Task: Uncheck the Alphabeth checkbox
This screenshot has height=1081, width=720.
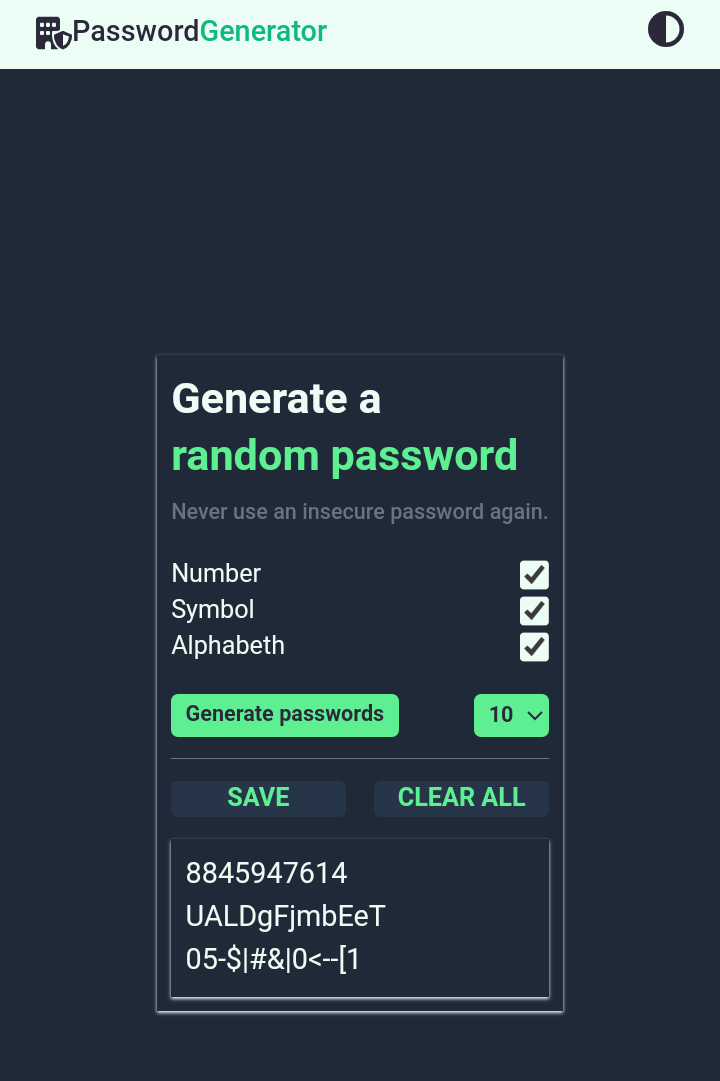Action: (x=533, y=647)
